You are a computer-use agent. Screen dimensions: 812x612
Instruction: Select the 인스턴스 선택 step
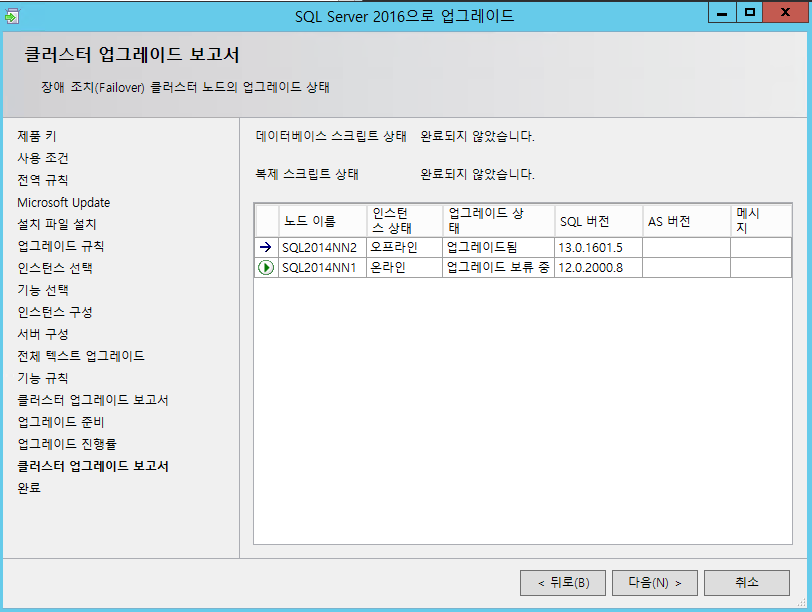click(55, 268)
